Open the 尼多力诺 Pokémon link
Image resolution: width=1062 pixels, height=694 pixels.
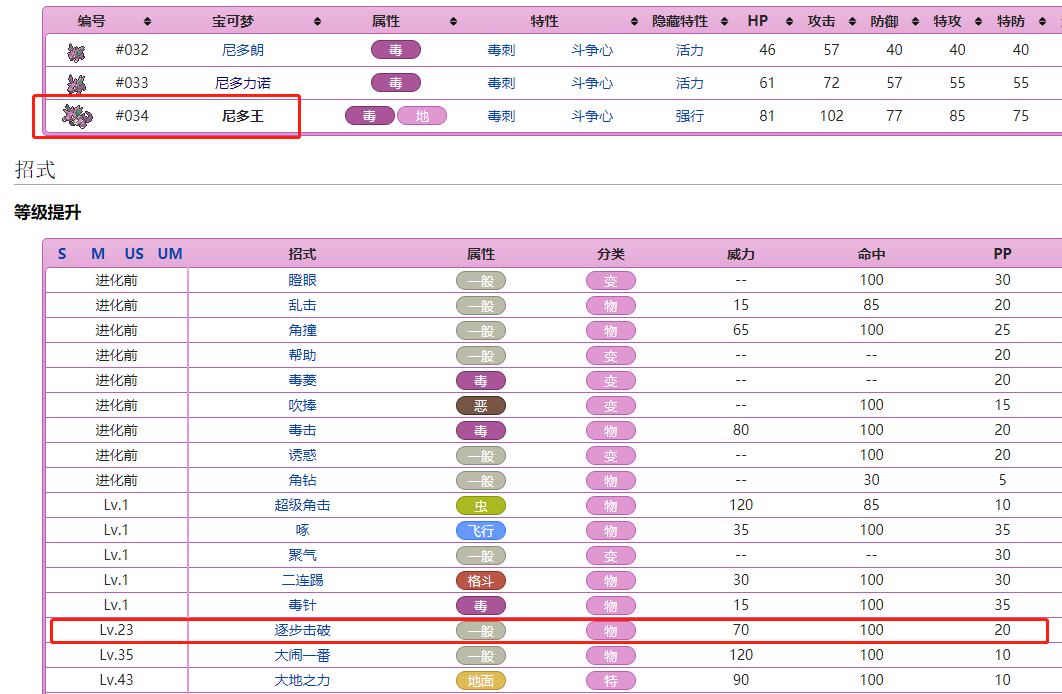point(242,83)
